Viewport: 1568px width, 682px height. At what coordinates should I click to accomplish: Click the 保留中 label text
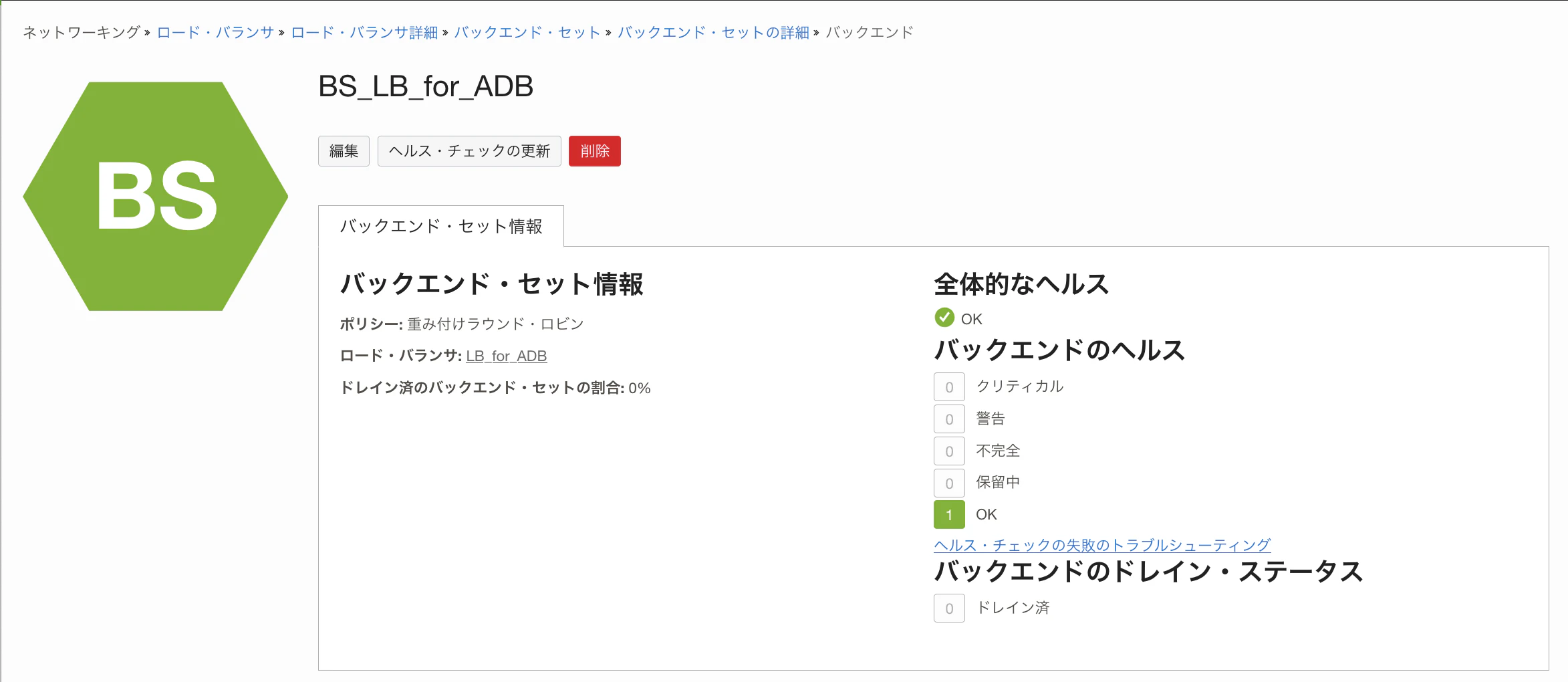tap(998, 482)
